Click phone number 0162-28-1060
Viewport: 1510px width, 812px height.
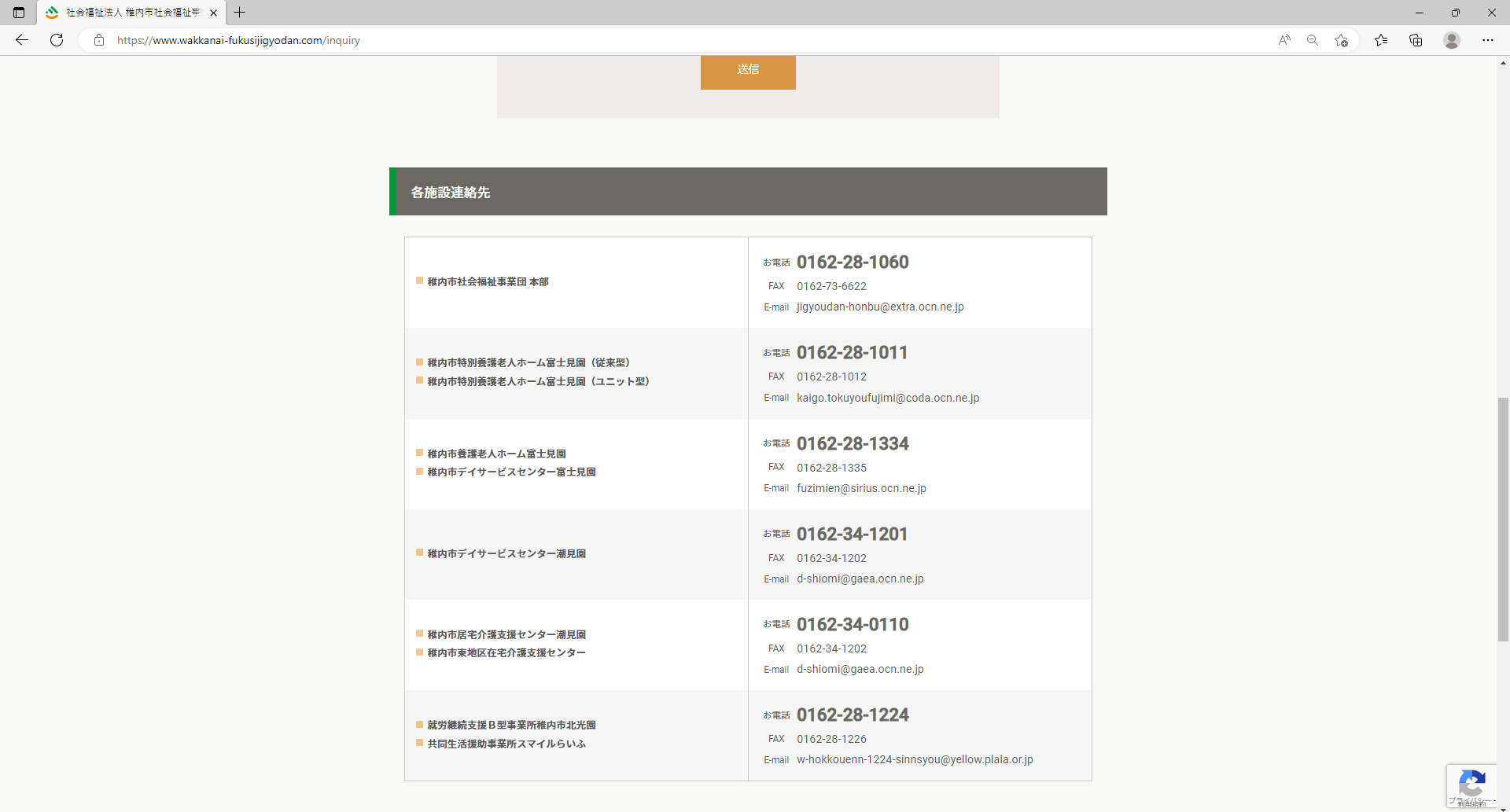pos(853,262)
